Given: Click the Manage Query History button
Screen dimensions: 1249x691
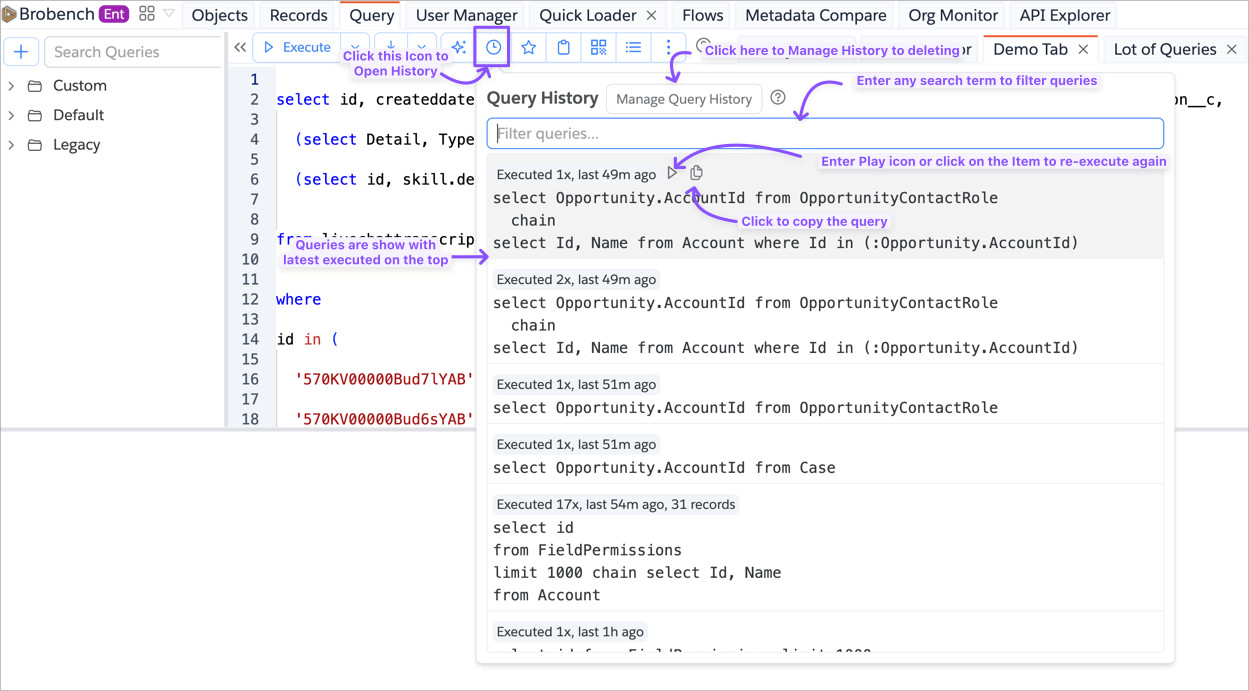Looking at the screenshot, I should (684, 99).
